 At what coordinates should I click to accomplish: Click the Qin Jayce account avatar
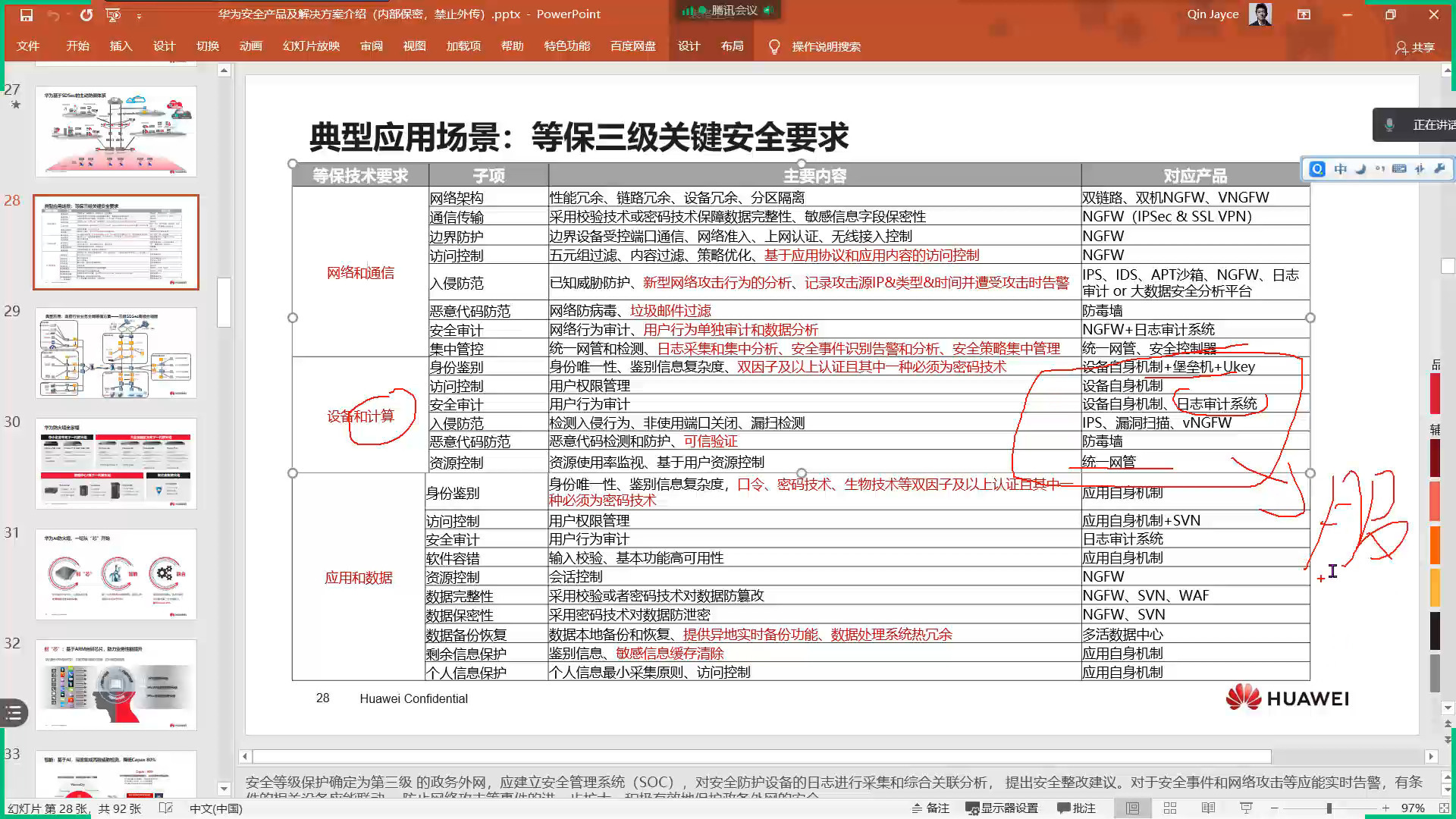(1260, 14)
